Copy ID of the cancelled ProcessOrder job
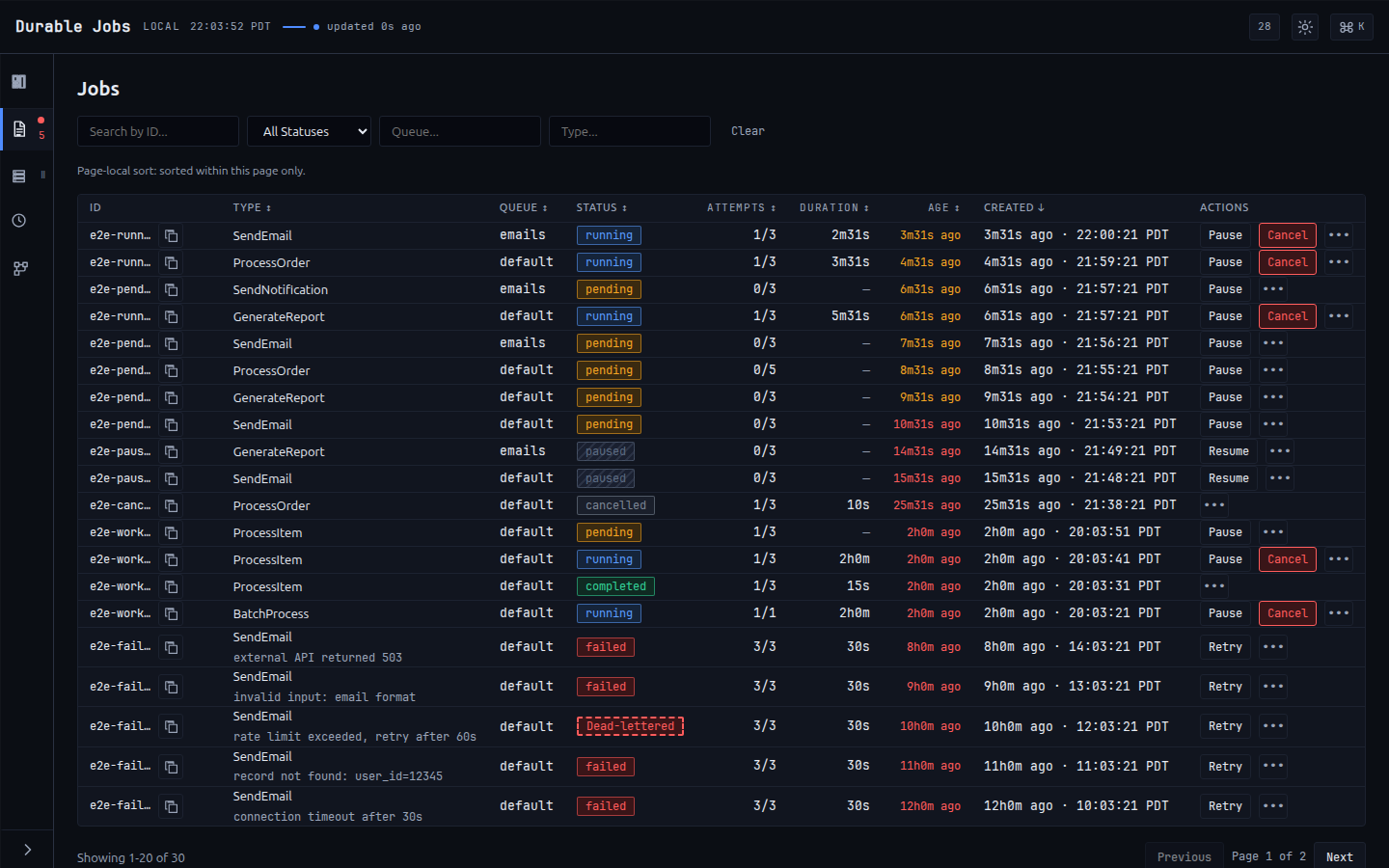This screenshot has height=868, width=1389. pyautogui.click(x=171, y=505)
